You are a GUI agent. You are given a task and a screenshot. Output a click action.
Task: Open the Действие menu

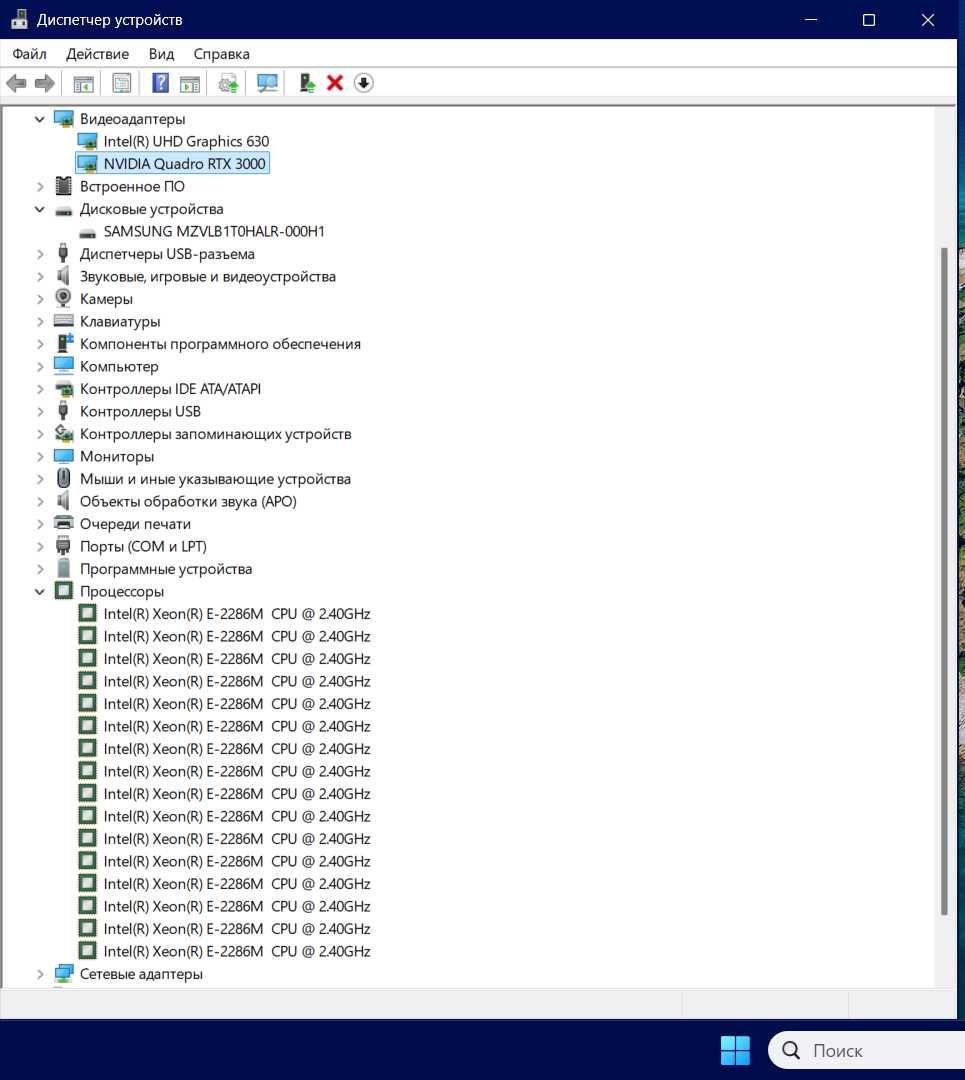98,54
